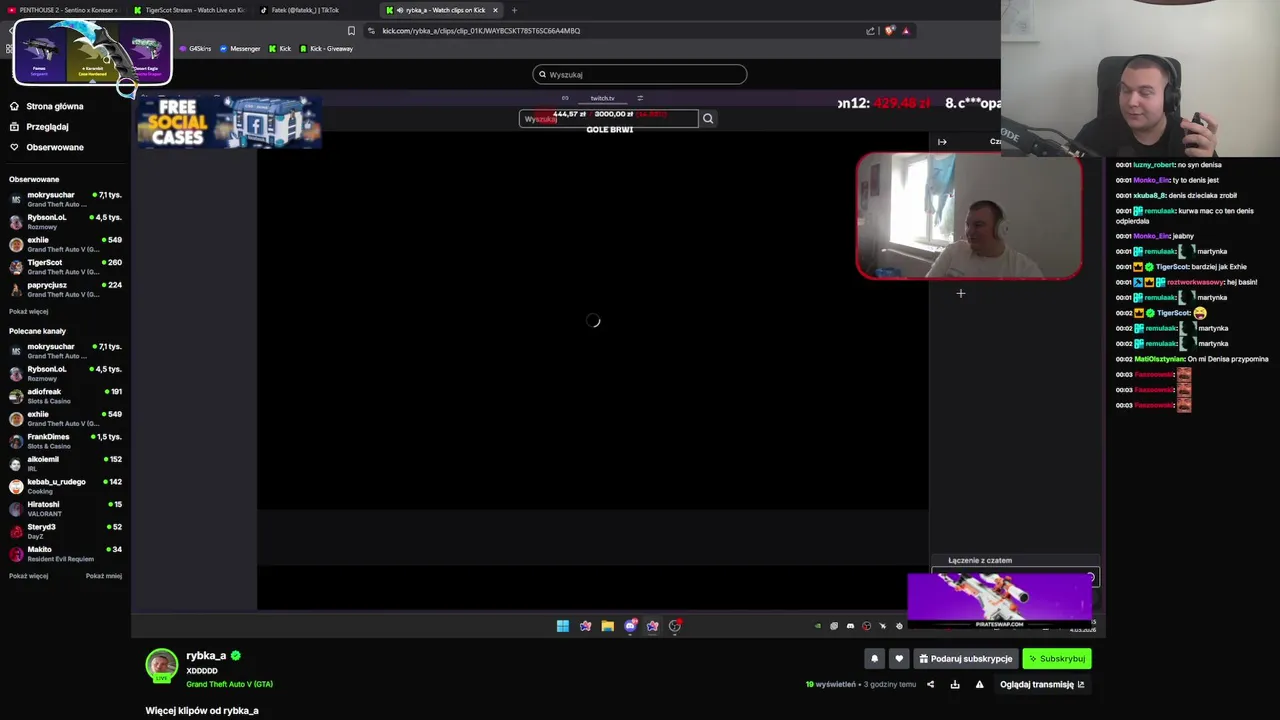1280x720 pixels.
Task: Click Oglądaj transmisję button
Action: coord(1042,685)
